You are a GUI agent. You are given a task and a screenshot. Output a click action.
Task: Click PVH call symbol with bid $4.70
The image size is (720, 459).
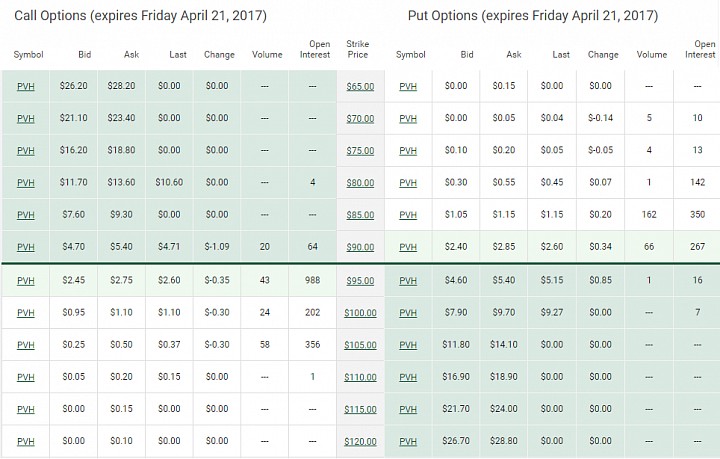pyautogui.click(x=26, y=247)
